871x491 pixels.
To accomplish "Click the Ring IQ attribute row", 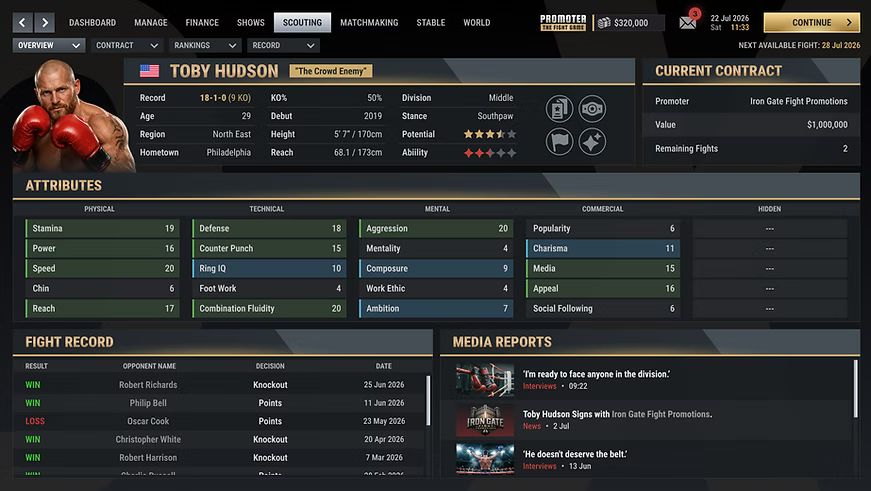I will tap(269, 268).
